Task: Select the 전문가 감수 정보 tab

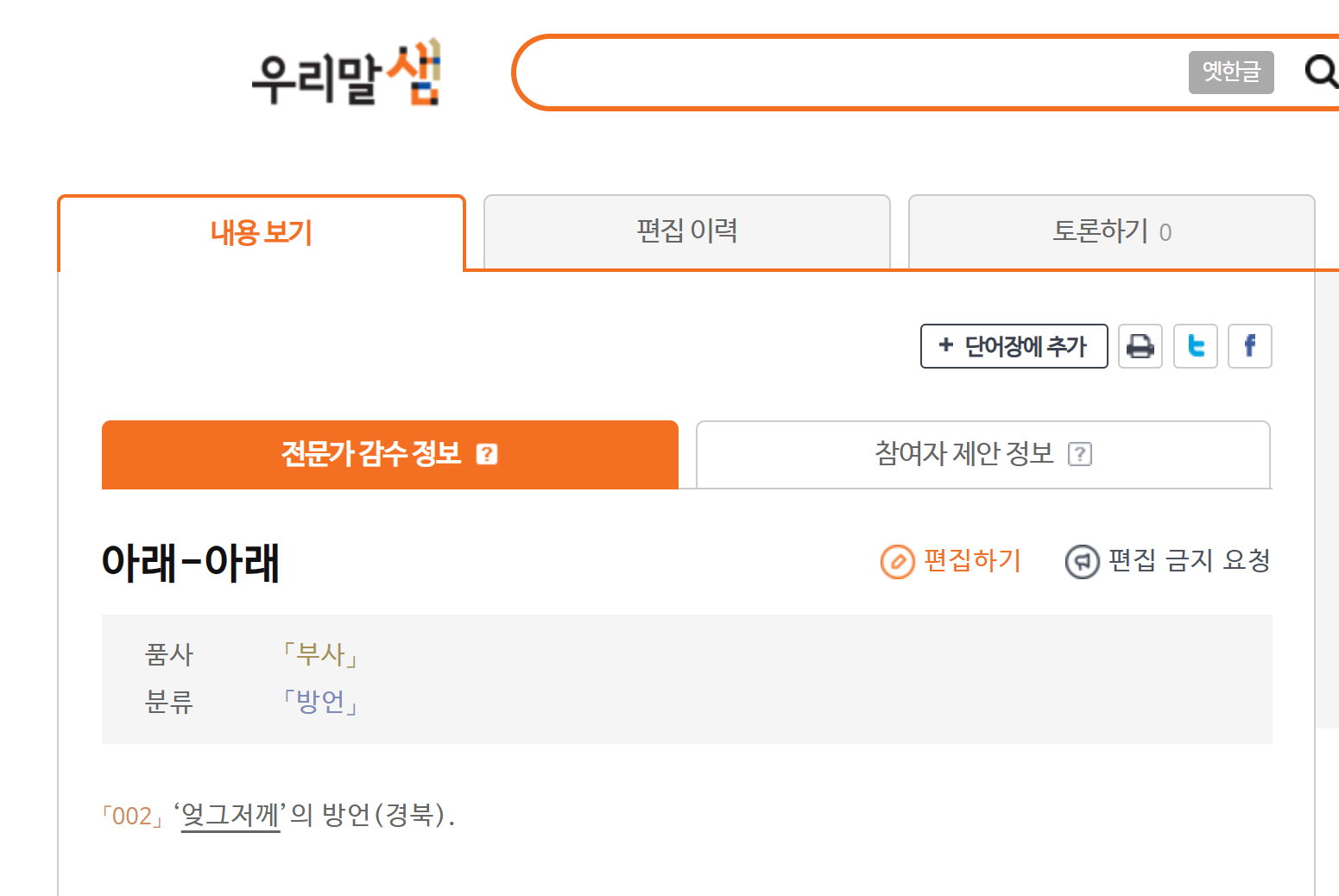Action: [390, 454]
